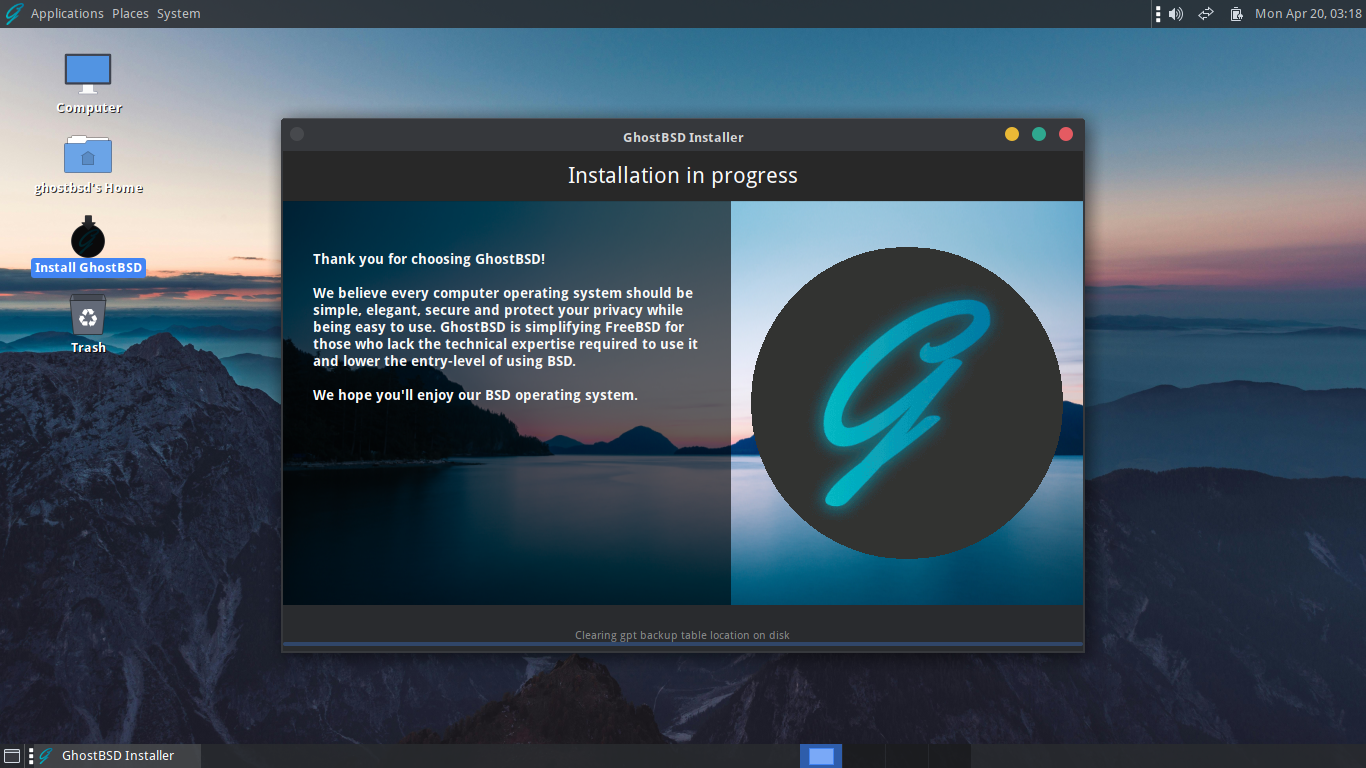The width and height of the screenshot is (1366, 768).
Task: Open the Trash desktop icon
Action: coord(88,318)
